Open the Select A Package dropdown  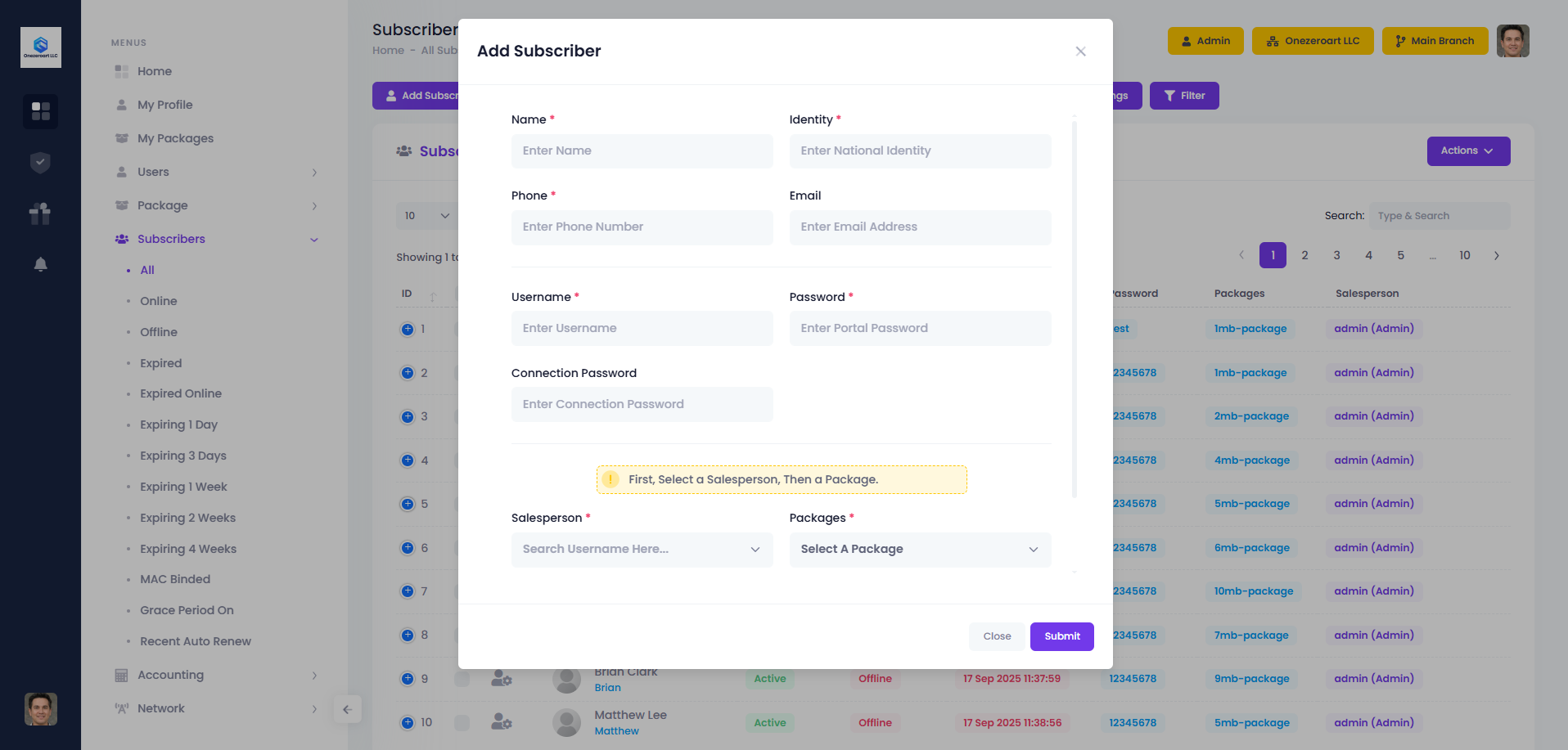(920, 550)
